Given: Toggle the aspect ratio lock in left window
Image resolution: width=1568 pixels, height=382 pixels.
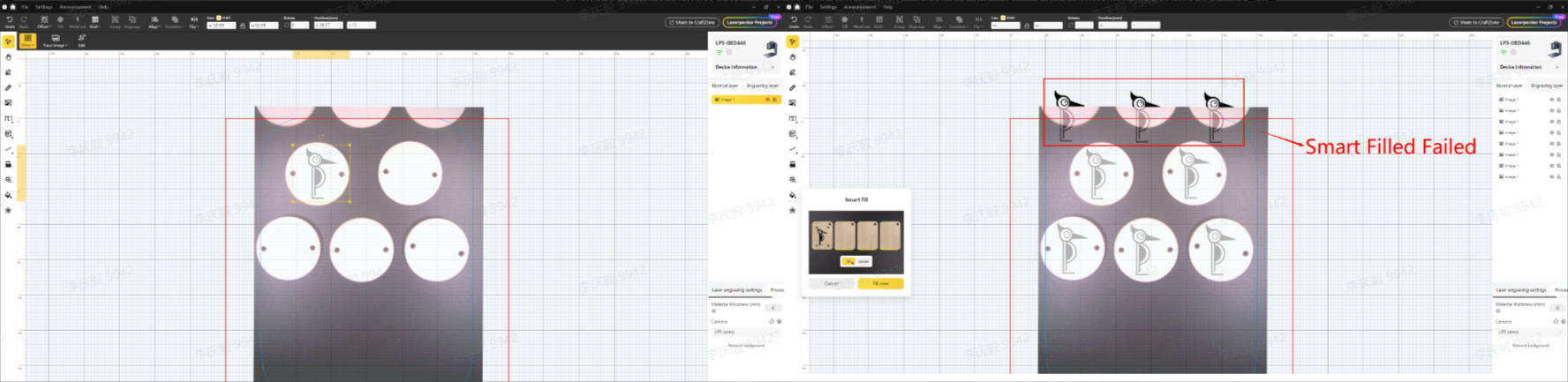Looking at the screenshot, I should click(x=243, y=26).
